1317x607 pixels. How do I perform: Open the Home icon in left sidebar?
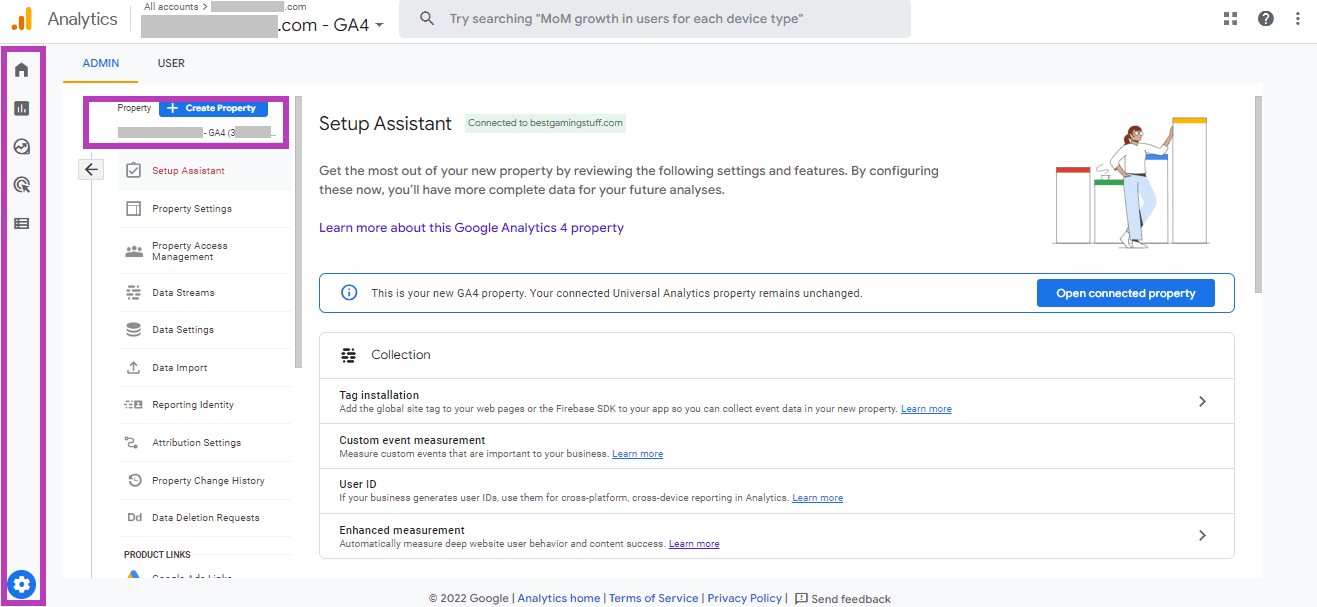coord(22,70)
